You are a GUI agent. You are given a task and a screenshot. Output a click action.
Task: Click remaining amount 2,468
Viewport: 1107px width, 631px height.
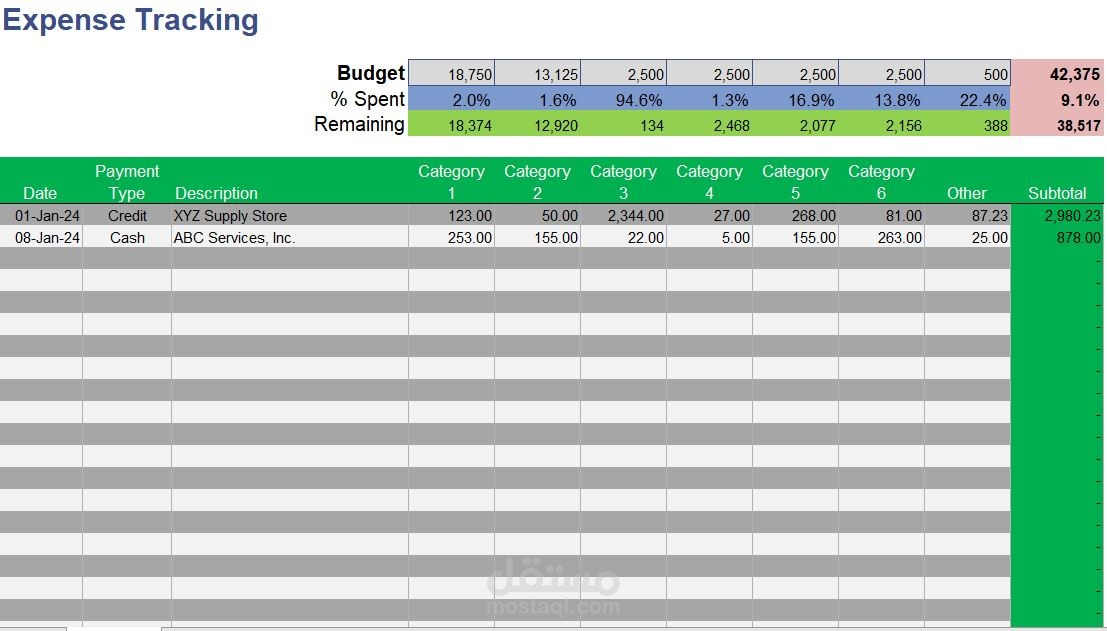tap(710, 124)
